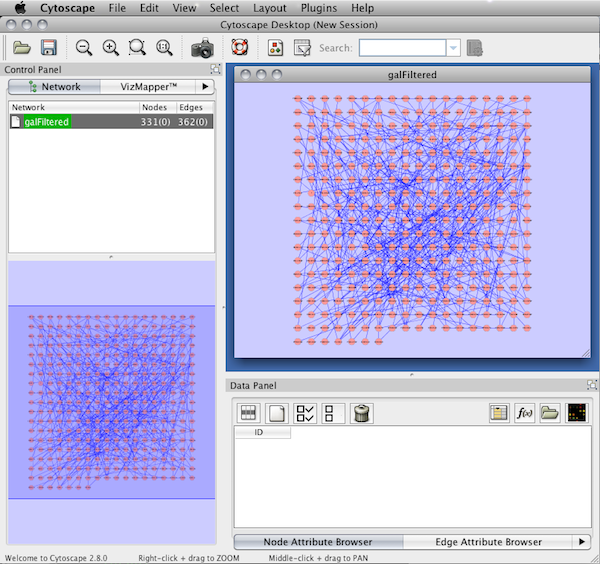Viewport: 600px width, 564px height.
Task: Expand the Search field dropdown arrow
Action: (454, 47)
